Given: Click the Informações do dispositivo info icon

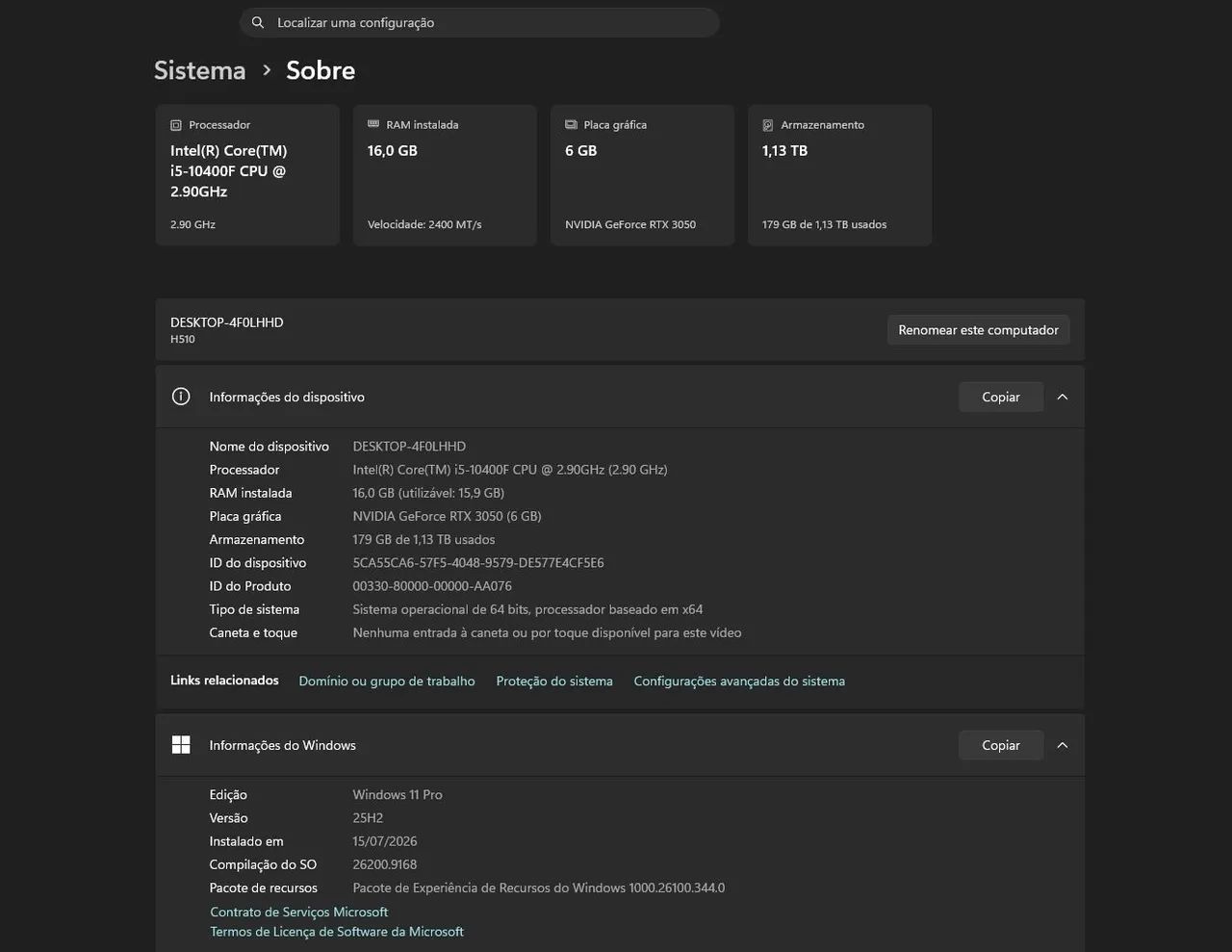Looking at the screenshot, I should click(181, 397).
